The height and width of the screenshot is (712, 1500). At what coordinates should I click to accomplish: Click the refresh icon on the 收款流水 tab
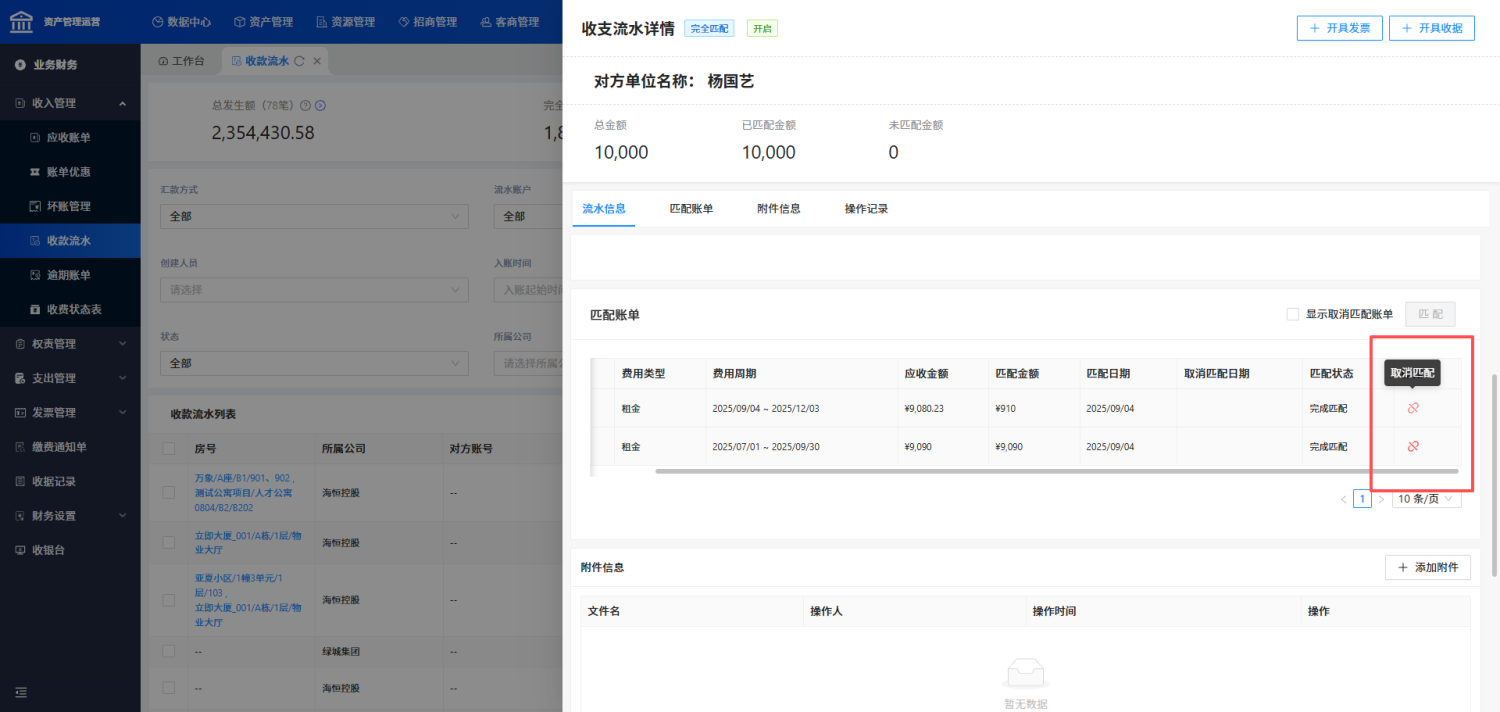coord(299,61)
